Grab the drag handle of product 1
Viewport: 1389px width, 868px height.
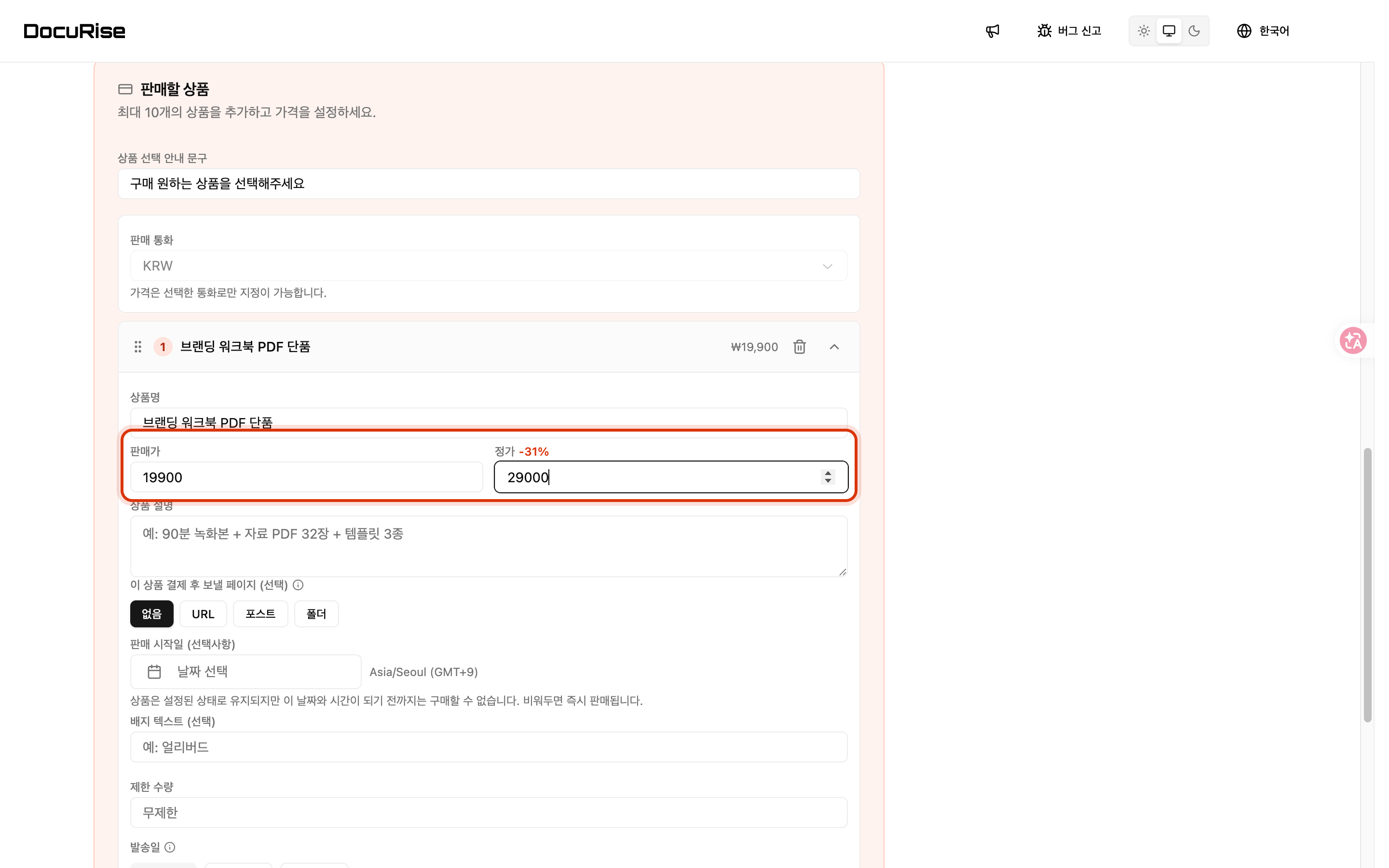pyautogui.click(x=138, y=347)
